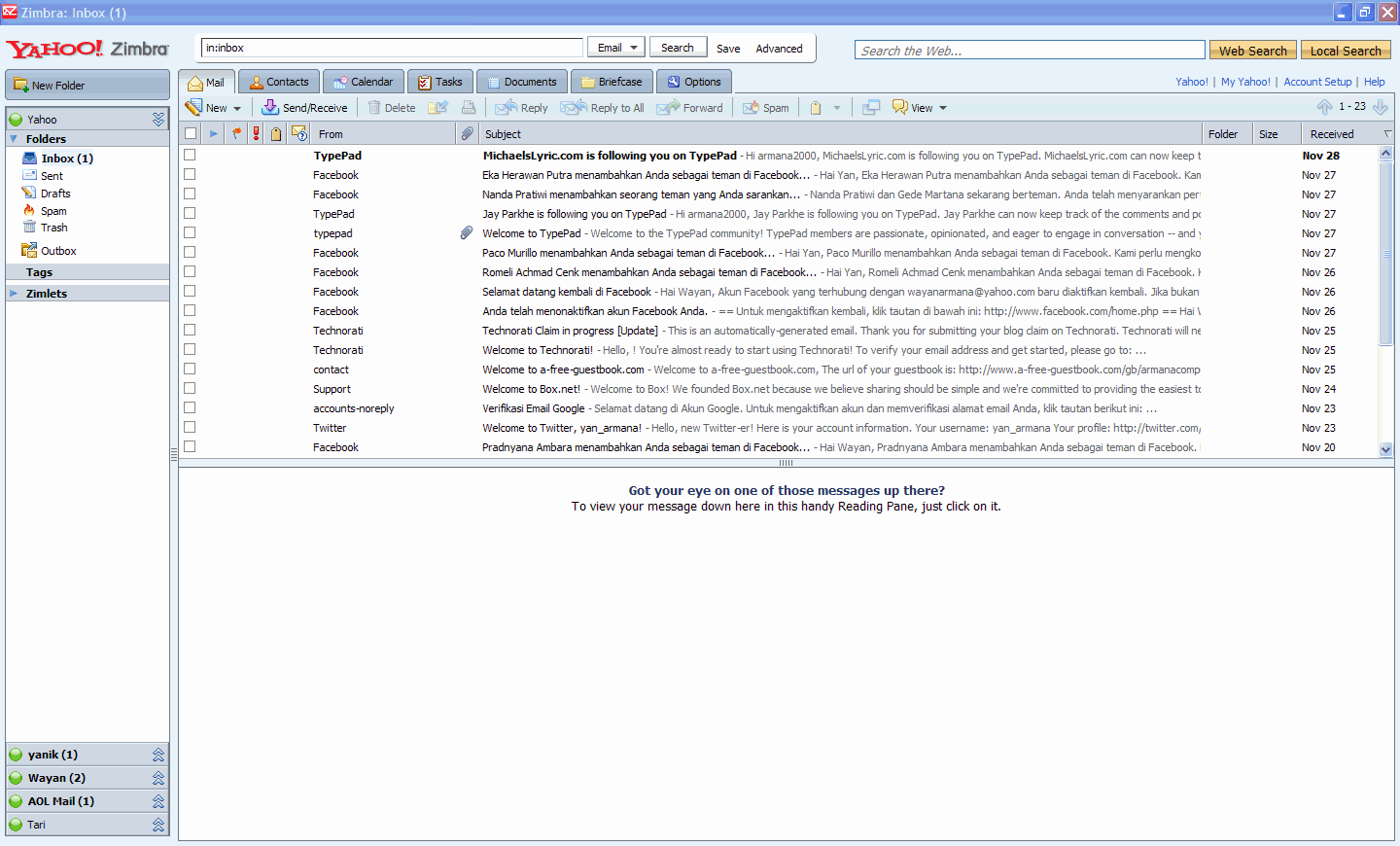Check the Welcome to Box.net message checkbox

point(190,388)
